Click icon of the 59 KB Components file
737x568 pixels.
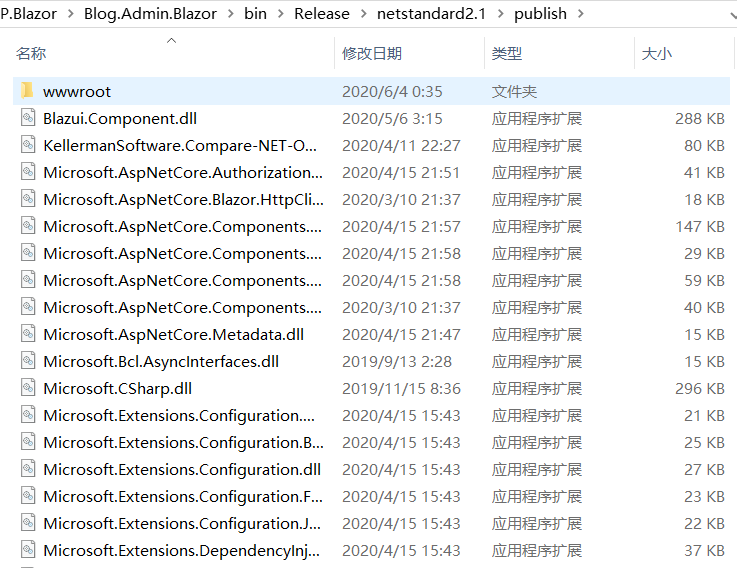(x=28, y=279)
